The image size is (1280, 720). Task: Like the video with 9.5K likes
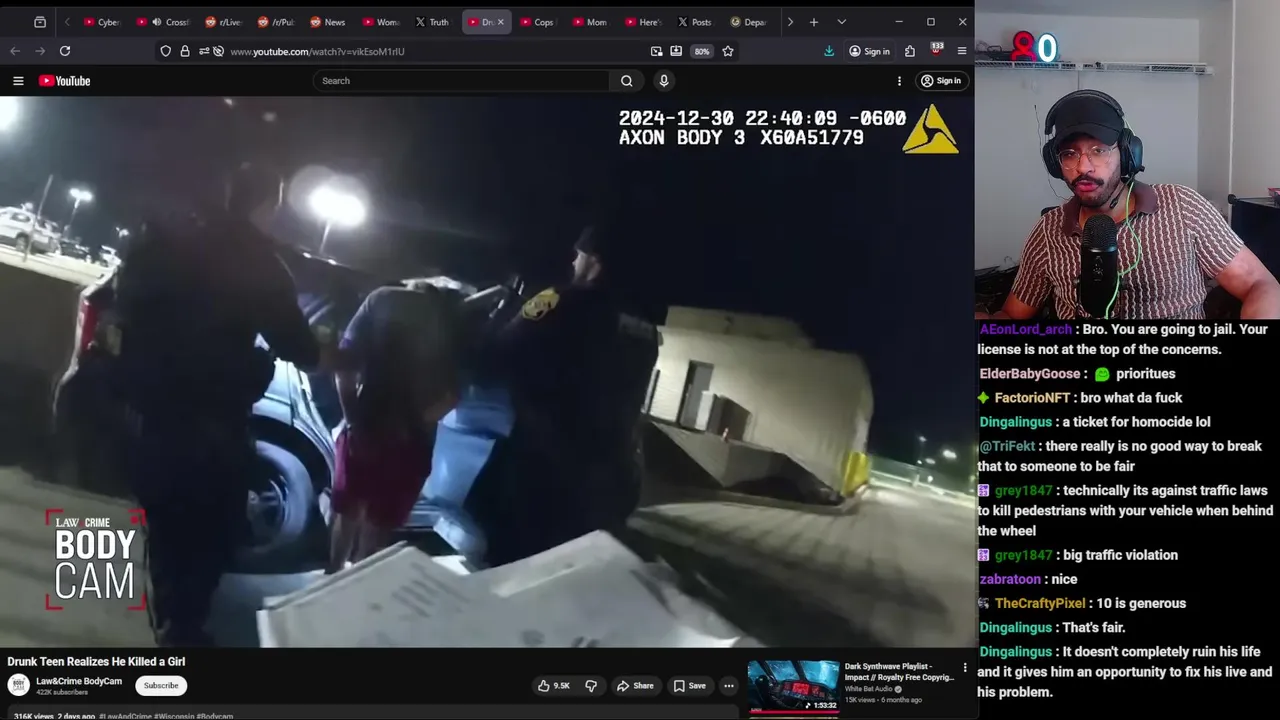click(x=553, y=686)
